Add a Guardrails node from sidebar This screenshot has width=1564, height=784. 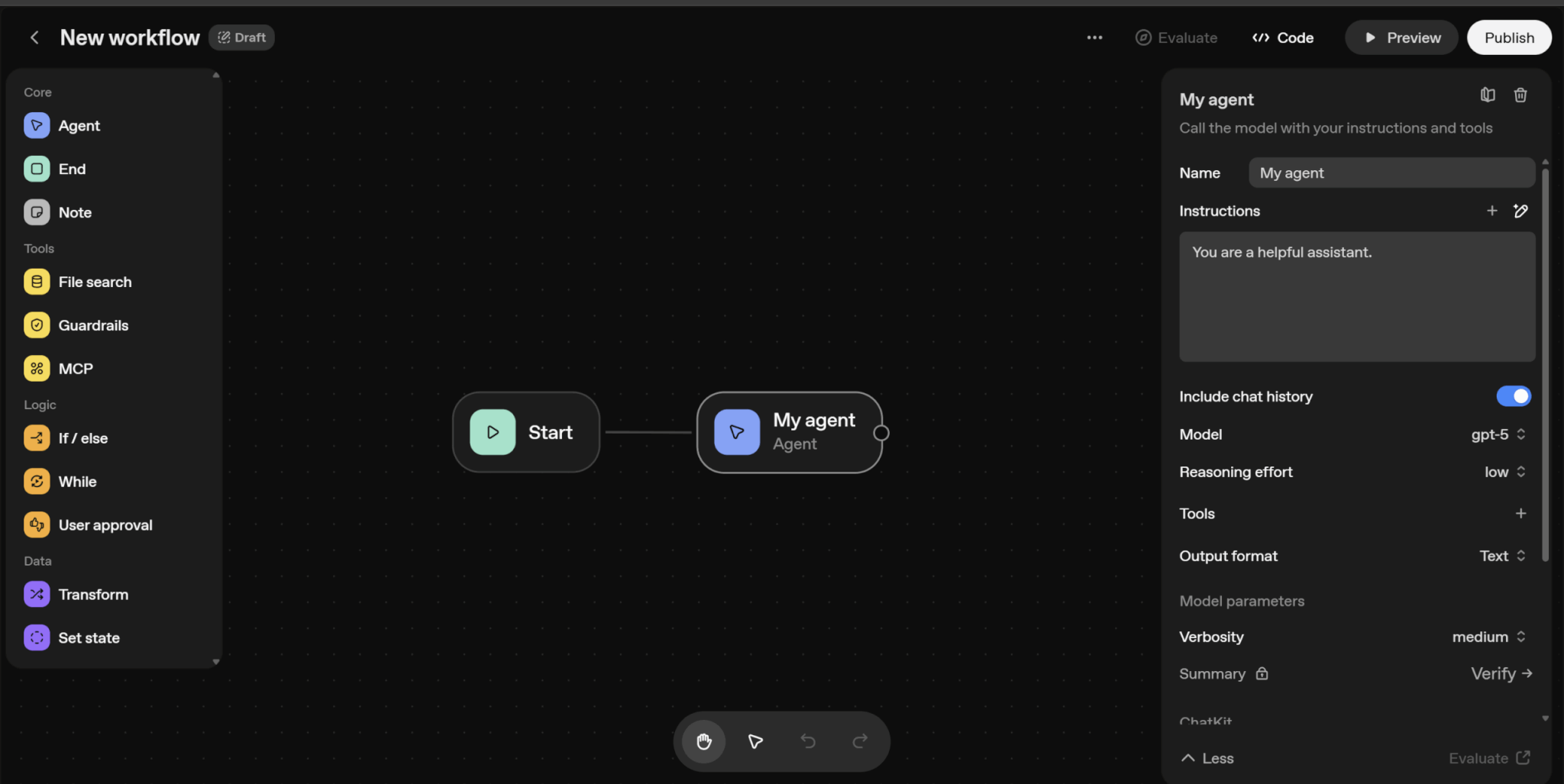[93, 325]
